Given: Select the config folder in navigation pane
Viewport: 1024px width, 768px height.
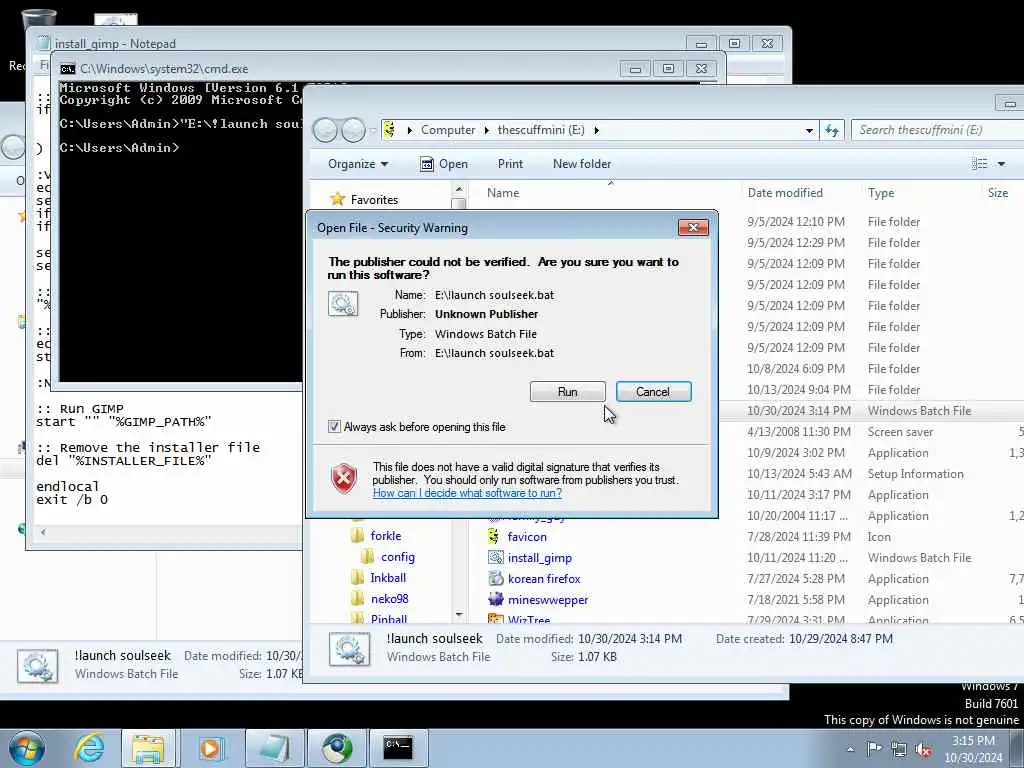Looking at the screenshot, I should click(398, 557).
